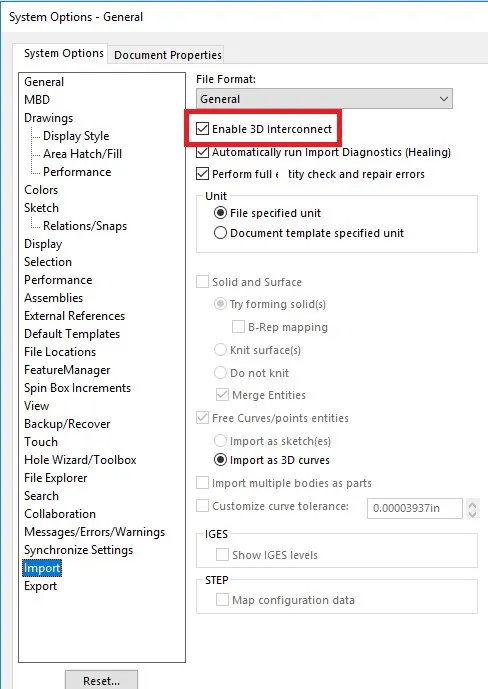The width and height of the screenshot is (488, 689).
Task: Select Sketch in the options list
Action: click(x=41, y=208)
